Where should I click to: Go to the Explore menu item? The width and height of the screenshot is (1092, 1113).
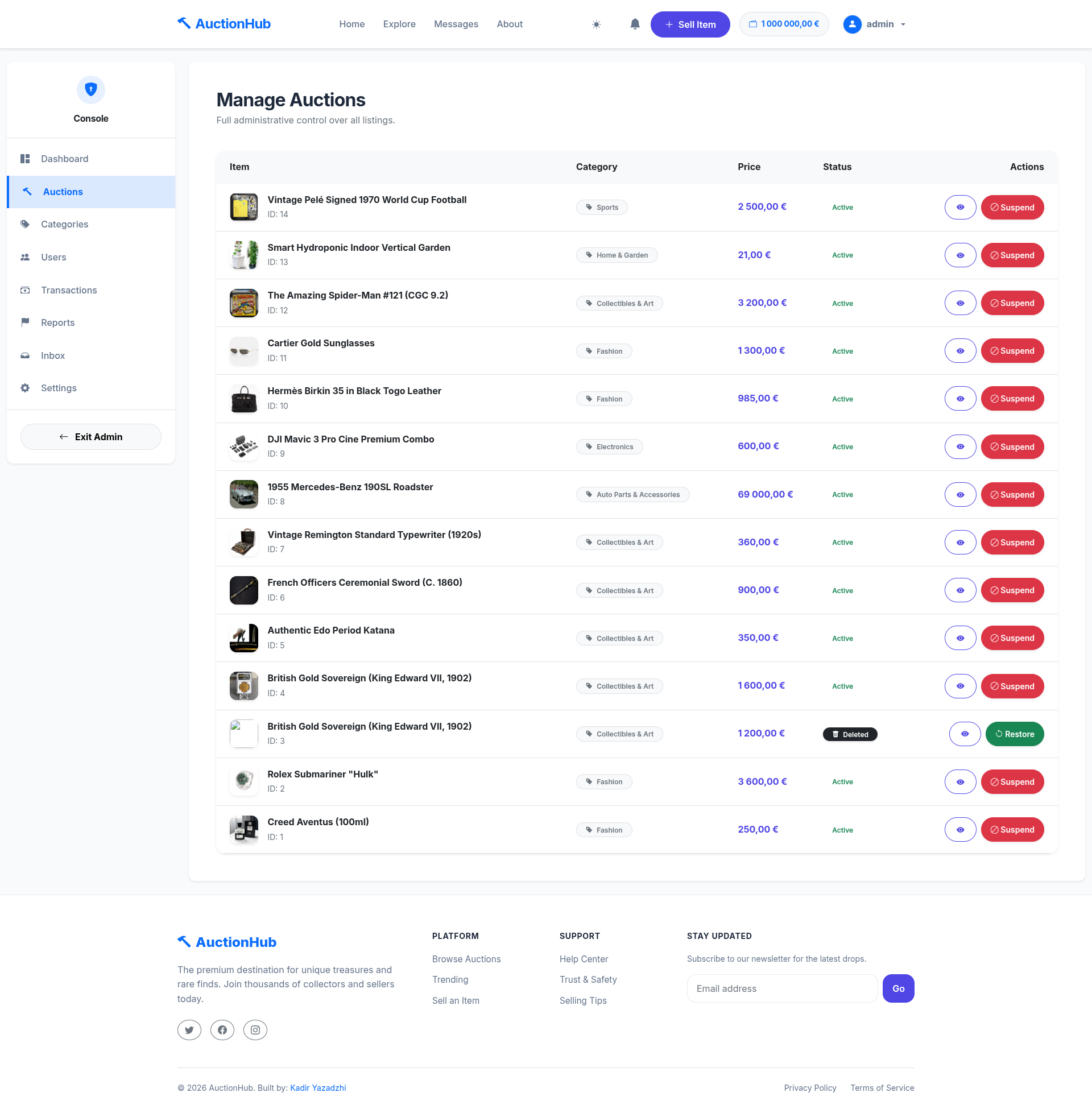click(x=399, y=24)
